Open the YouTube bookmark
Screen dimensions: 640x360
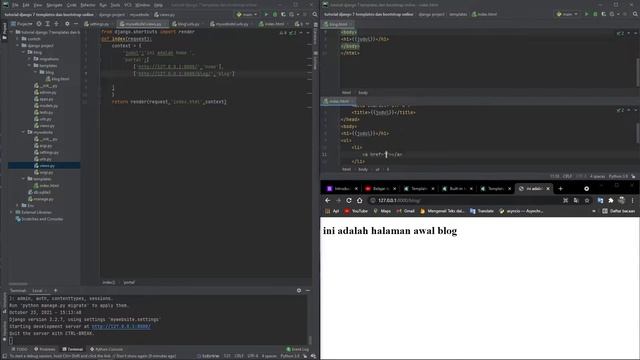[356, 211]
